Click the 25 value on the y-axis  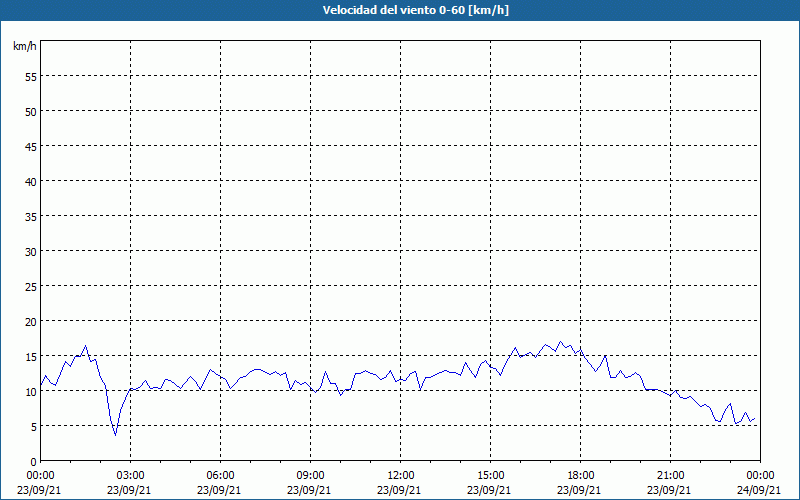tap(31, 286)
